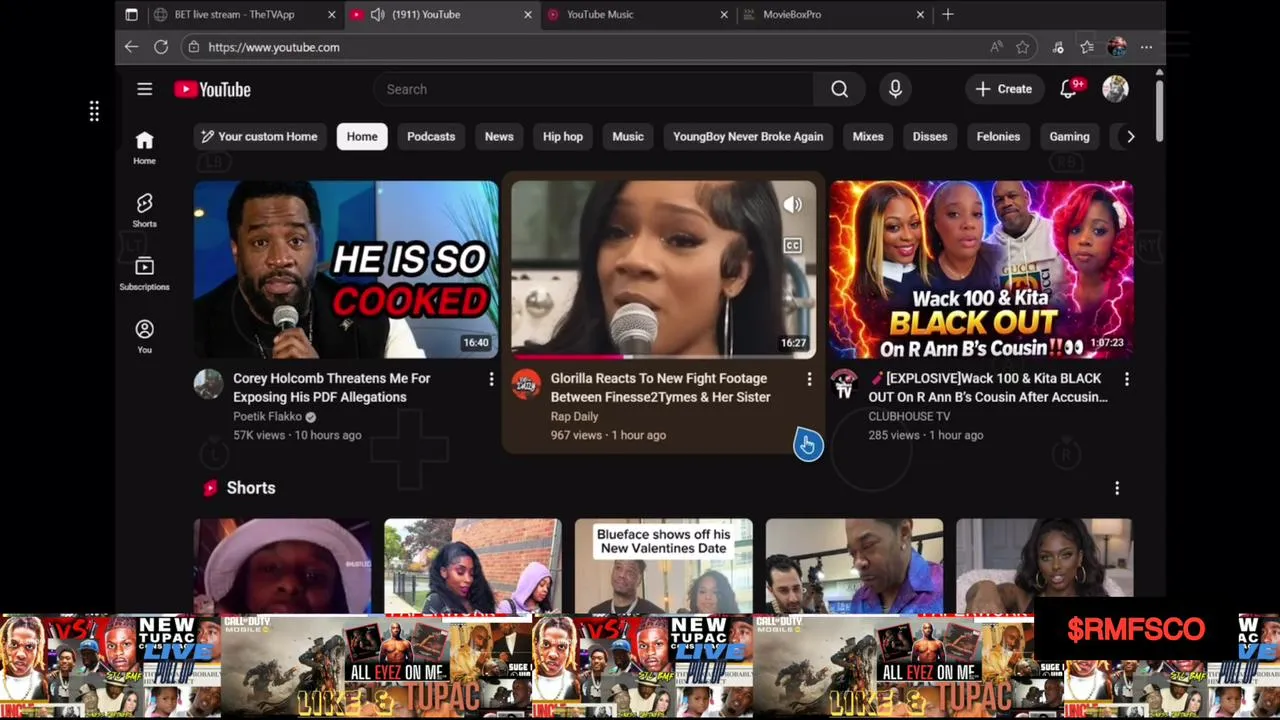Viewport: 1280px width, 720px height.
Task: Click the CLUBHOUSE TV channel avatar
Action: pyautogui.click(x=844, y=384)
